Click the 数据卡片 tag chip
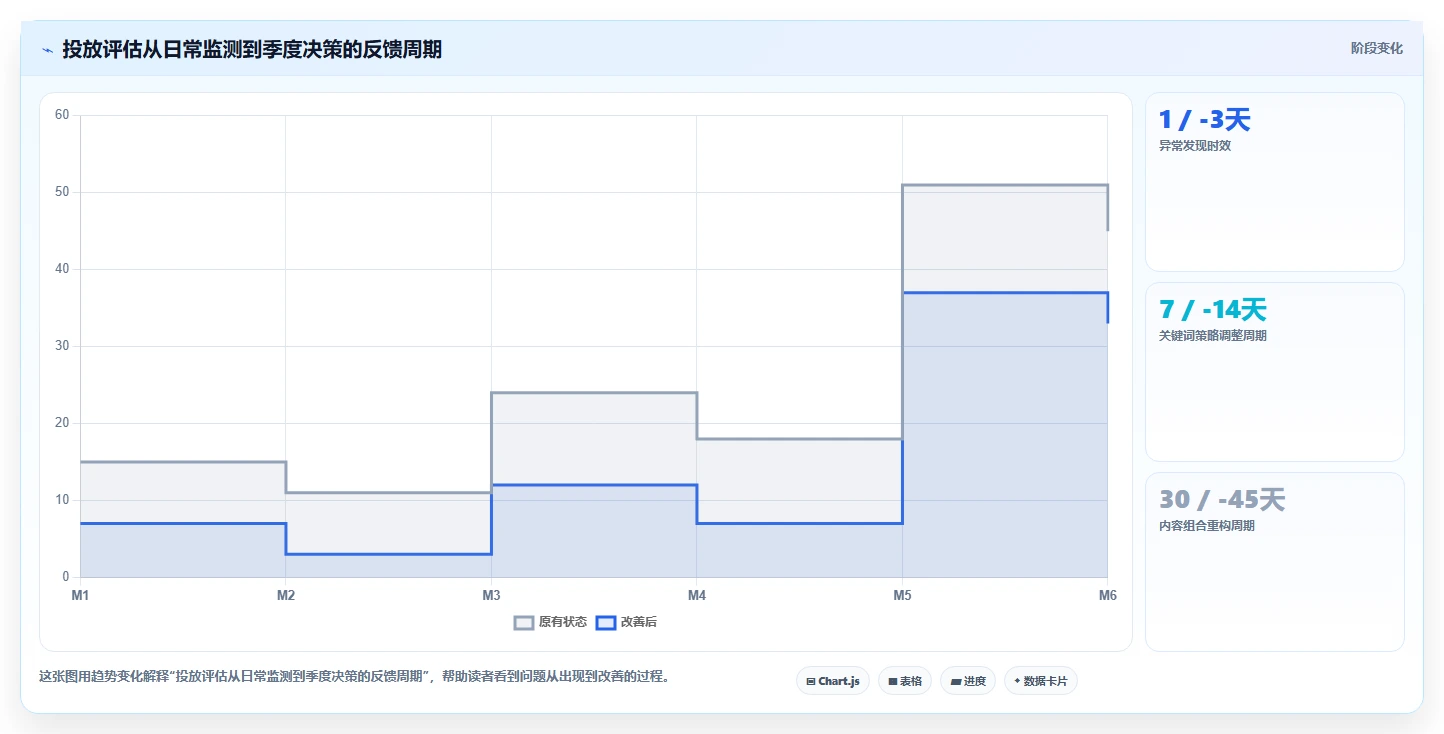The height and width of the screenshot is (734, 1444). pyautogui.click(x=1041, y=681)
